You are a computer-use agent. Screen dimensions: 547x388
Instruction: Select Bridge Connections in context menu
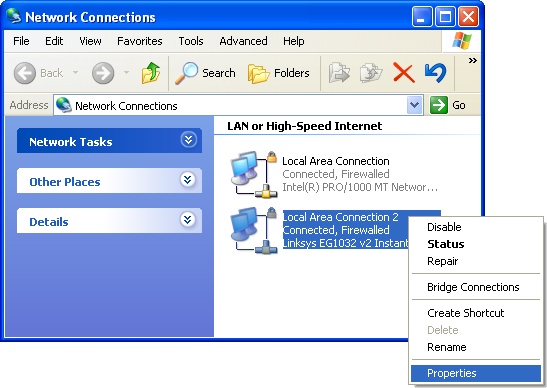click(x=476, y=287)
